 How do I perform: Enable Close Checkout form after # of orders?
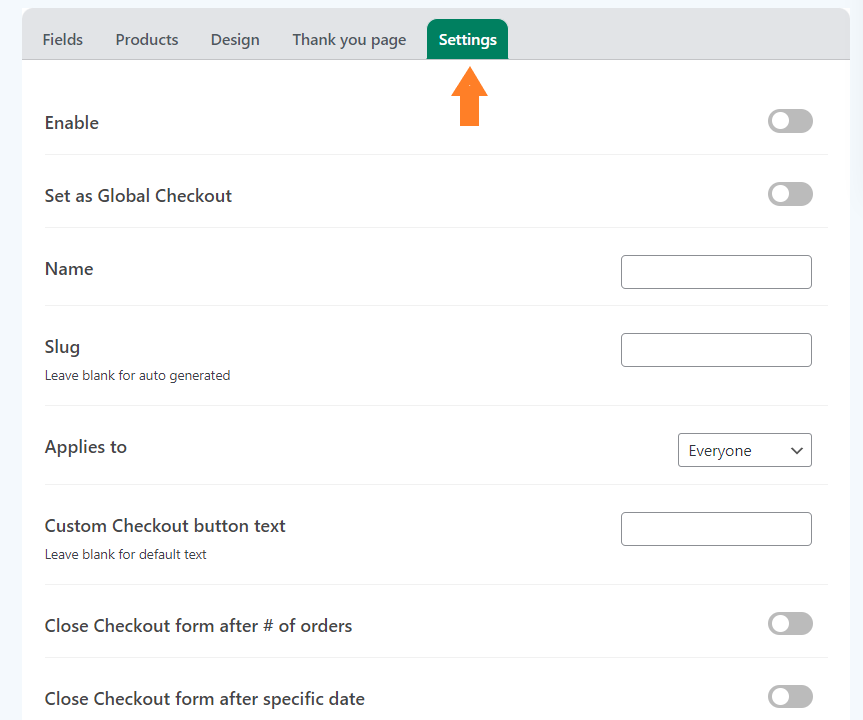(x=790, y=624)
